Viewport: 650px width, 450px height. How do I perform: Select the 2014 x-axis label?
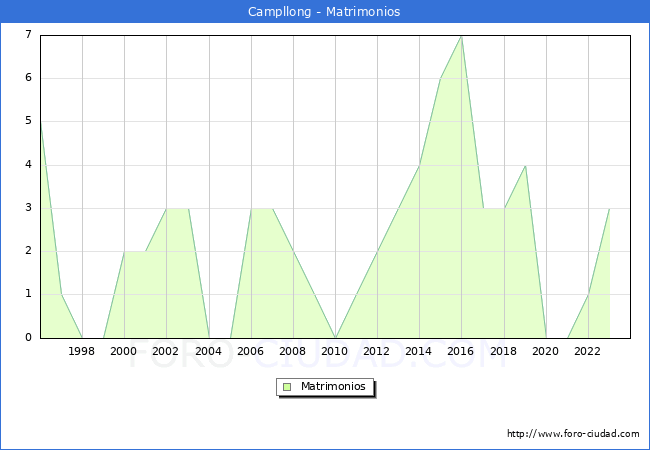[x=419, y=351]
